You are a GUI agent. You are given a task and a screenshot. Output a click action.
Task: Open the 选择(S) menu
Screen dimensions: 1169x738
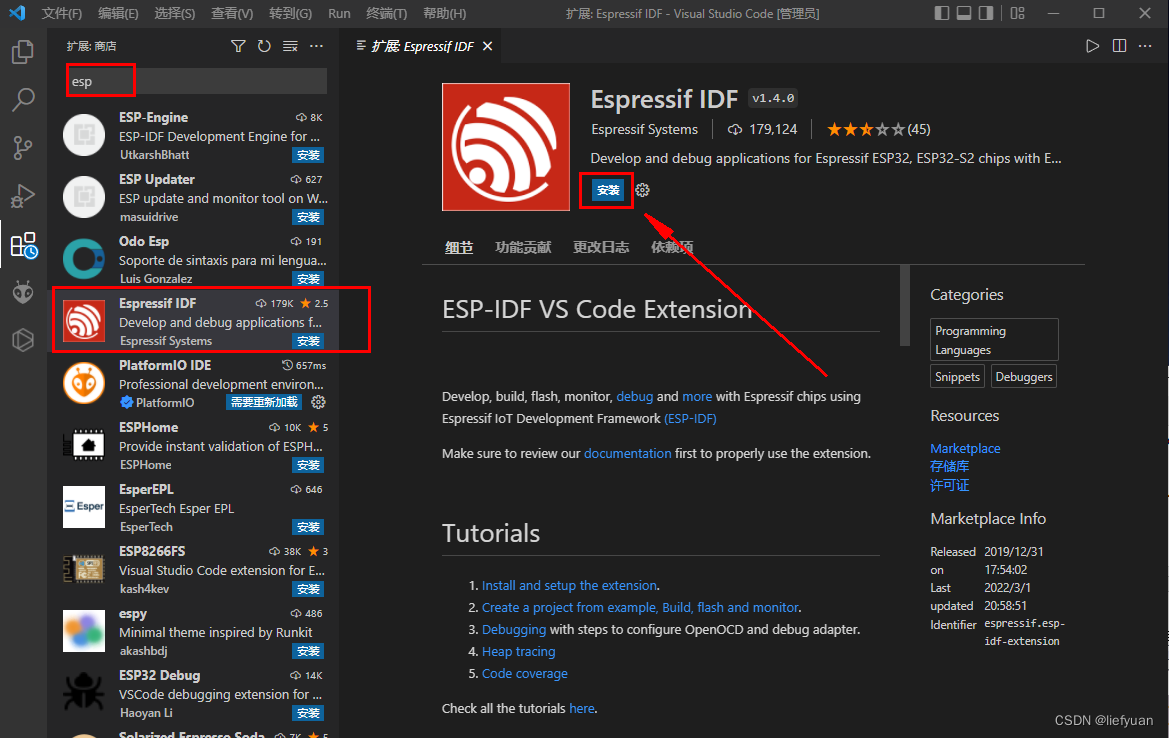pos(174,13)
